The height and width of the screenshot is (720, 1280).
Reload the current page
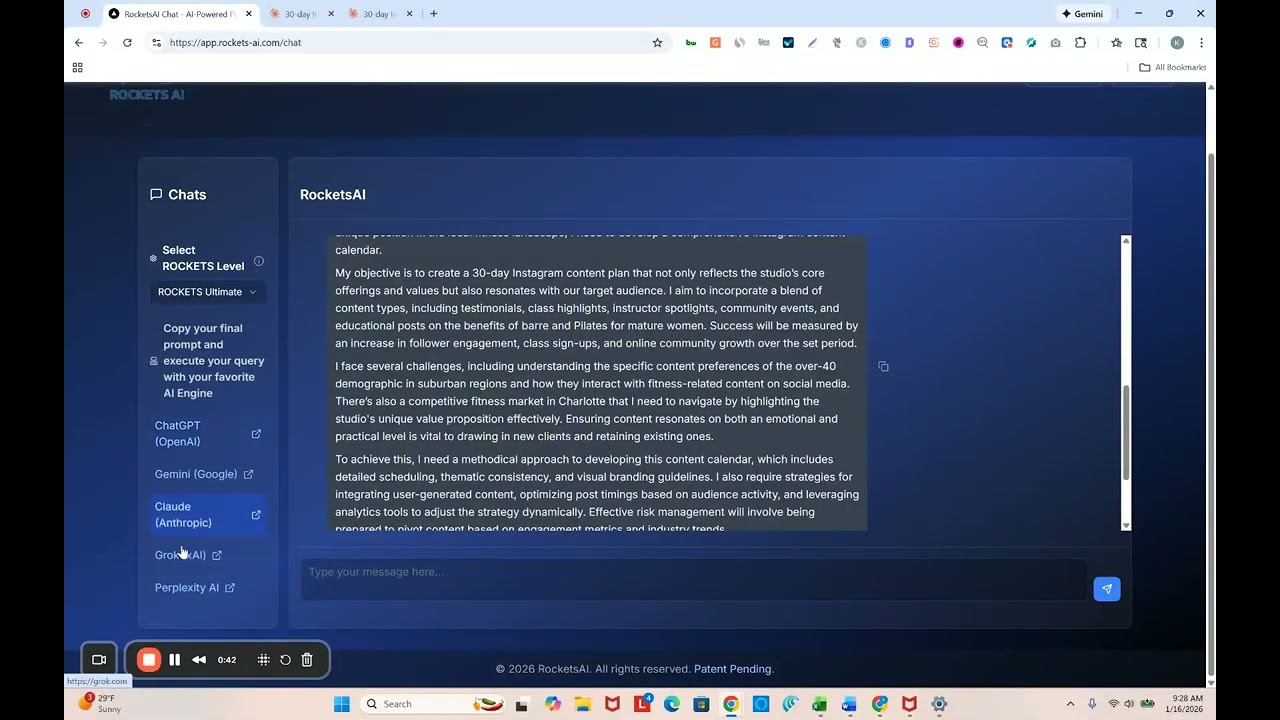[127, 43]
